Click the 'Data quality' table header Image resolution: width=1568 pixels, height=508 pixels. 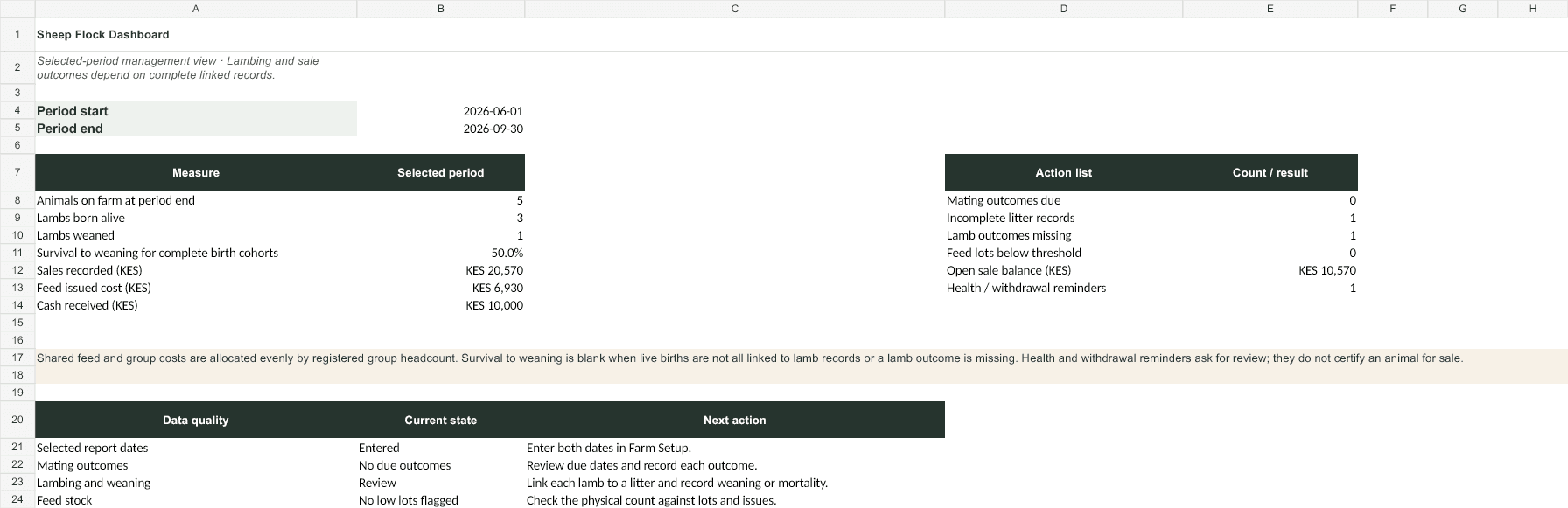(x=196, y=420)
